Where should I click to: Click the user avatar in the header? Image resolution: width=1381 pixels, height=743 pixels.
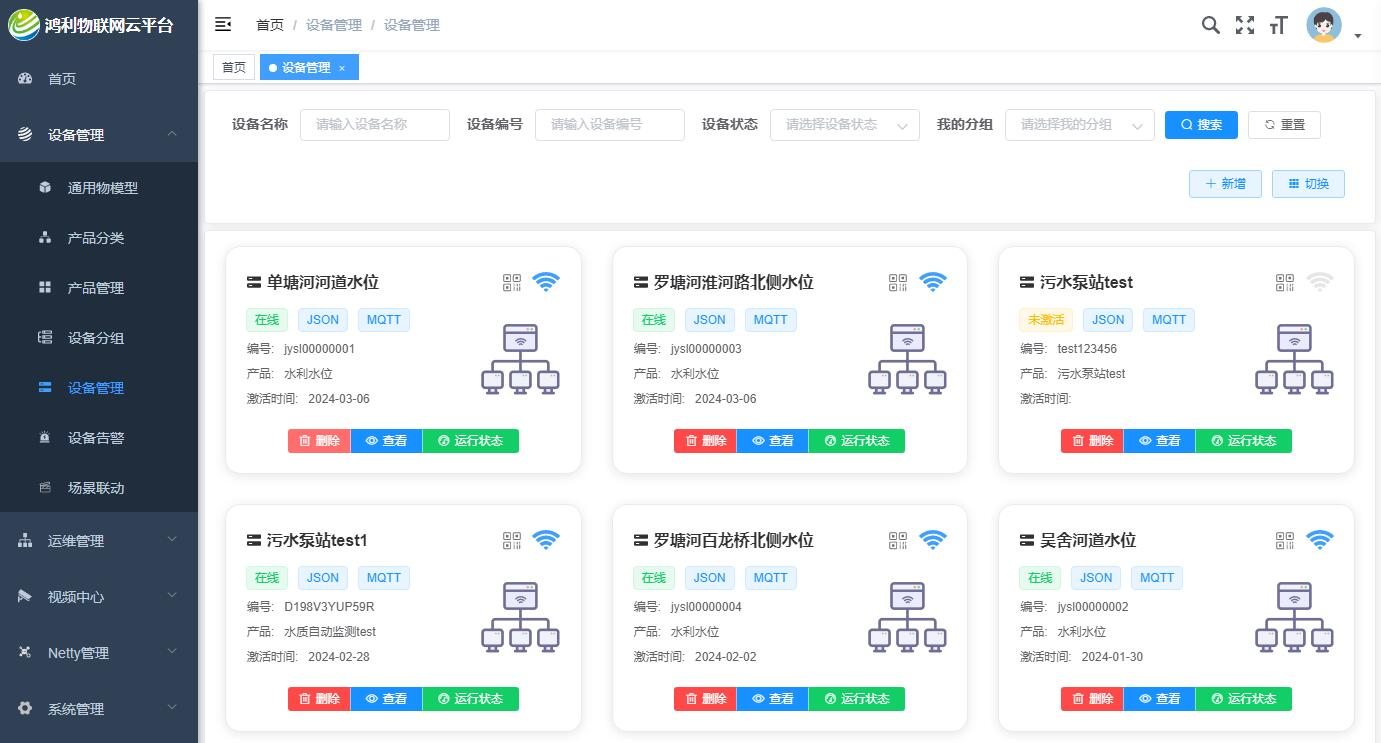click(x=1323, y=26)
